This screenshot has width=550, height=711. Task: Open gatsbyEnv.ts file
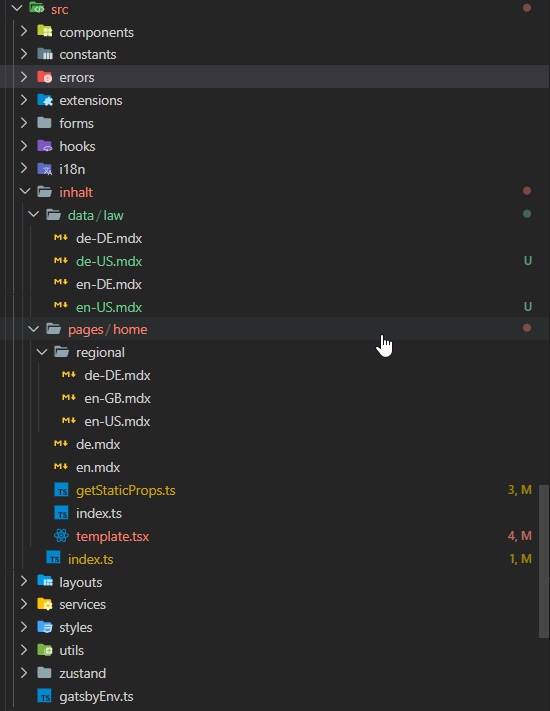point(96,696)
